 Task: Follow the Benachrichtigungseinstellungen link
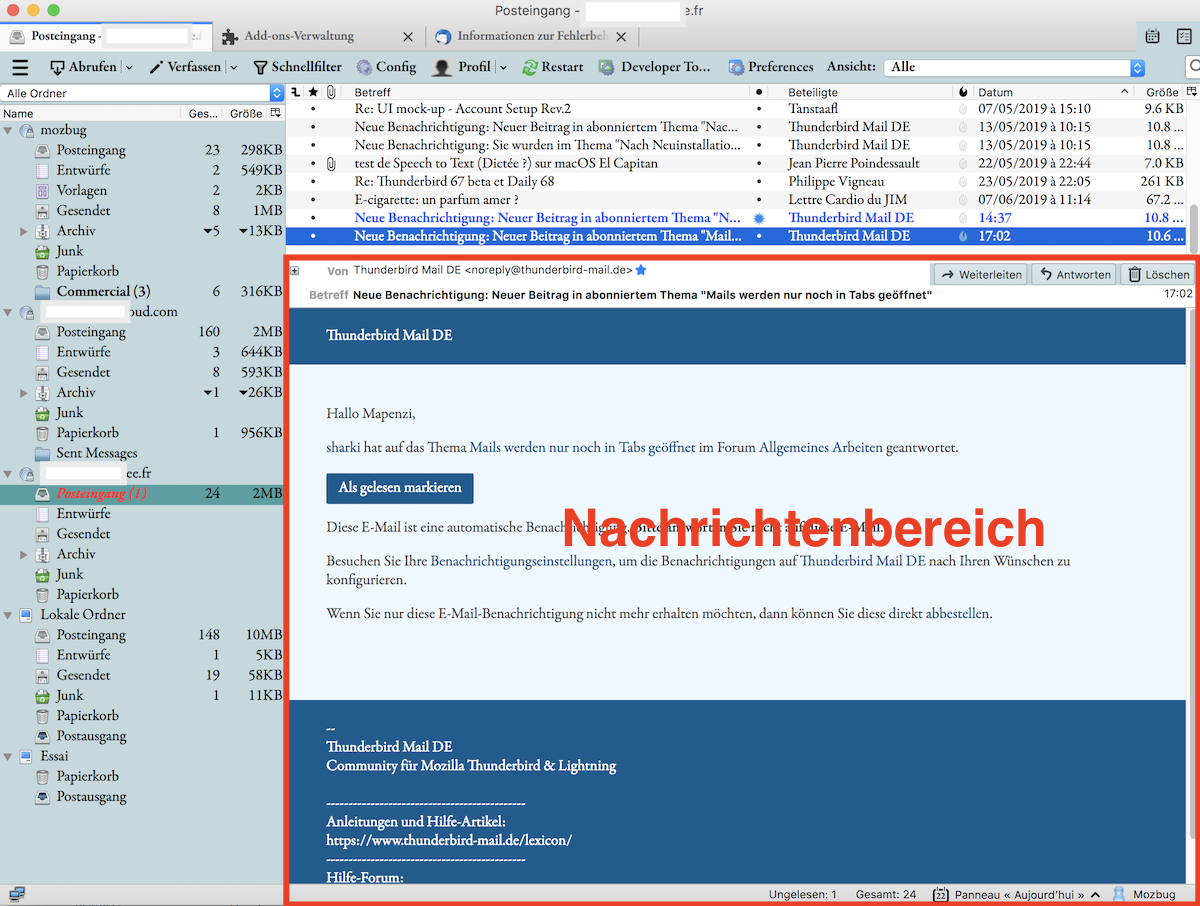pos(520,561)
